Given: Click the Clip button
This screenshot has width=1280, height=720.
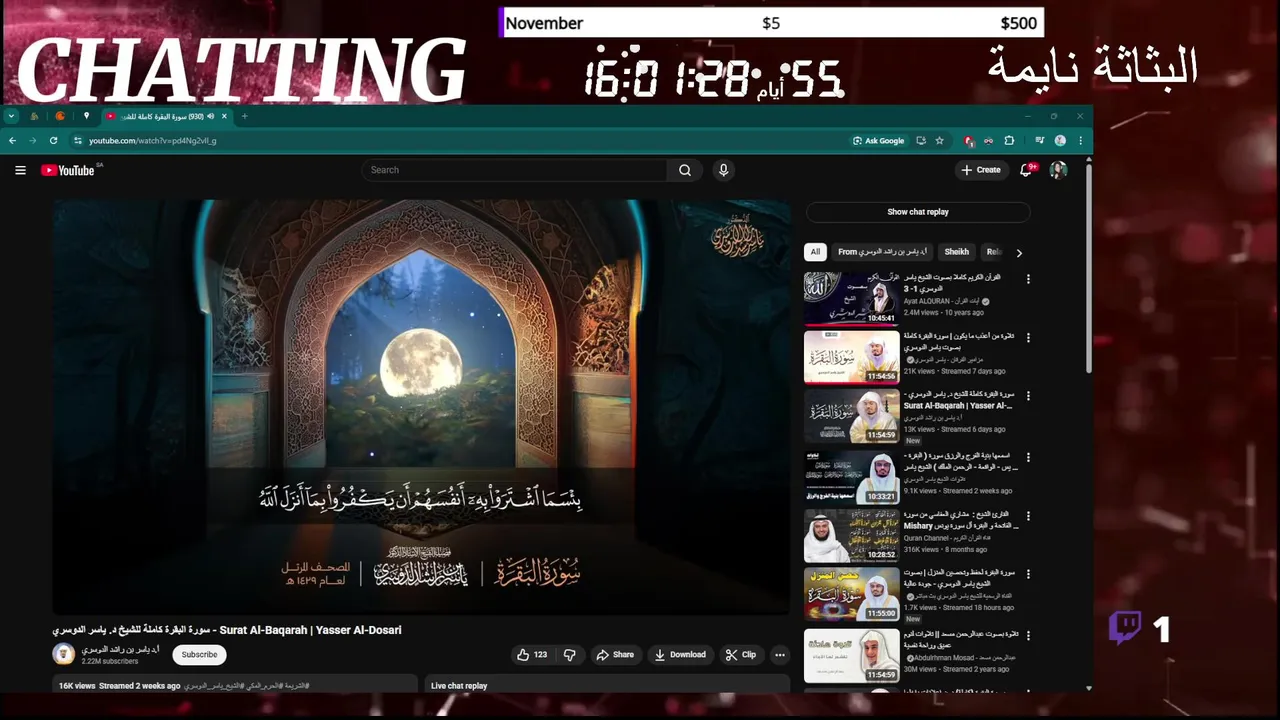Looking at the screenshot, I should click(x=741, y=655).
